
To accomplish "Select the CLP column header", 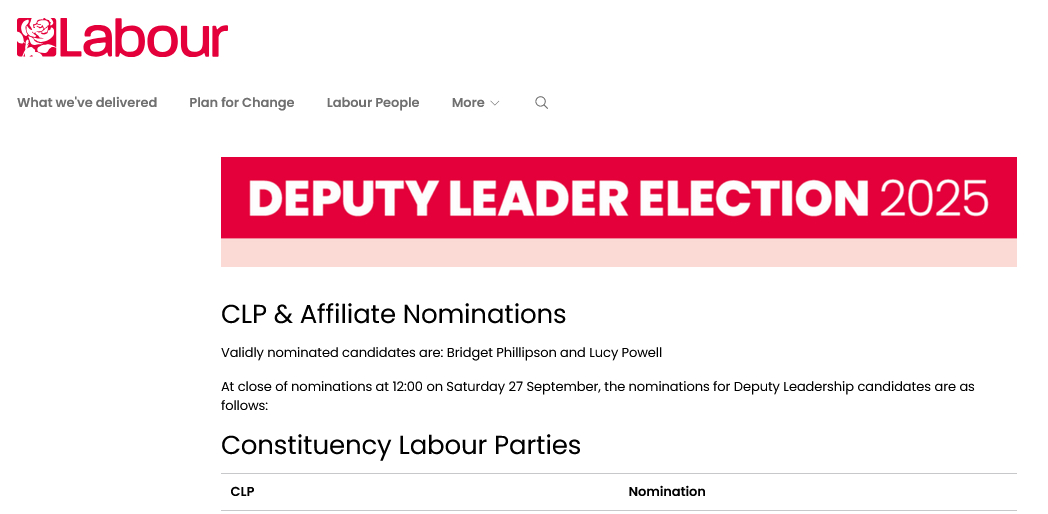I will coord(243,491).
